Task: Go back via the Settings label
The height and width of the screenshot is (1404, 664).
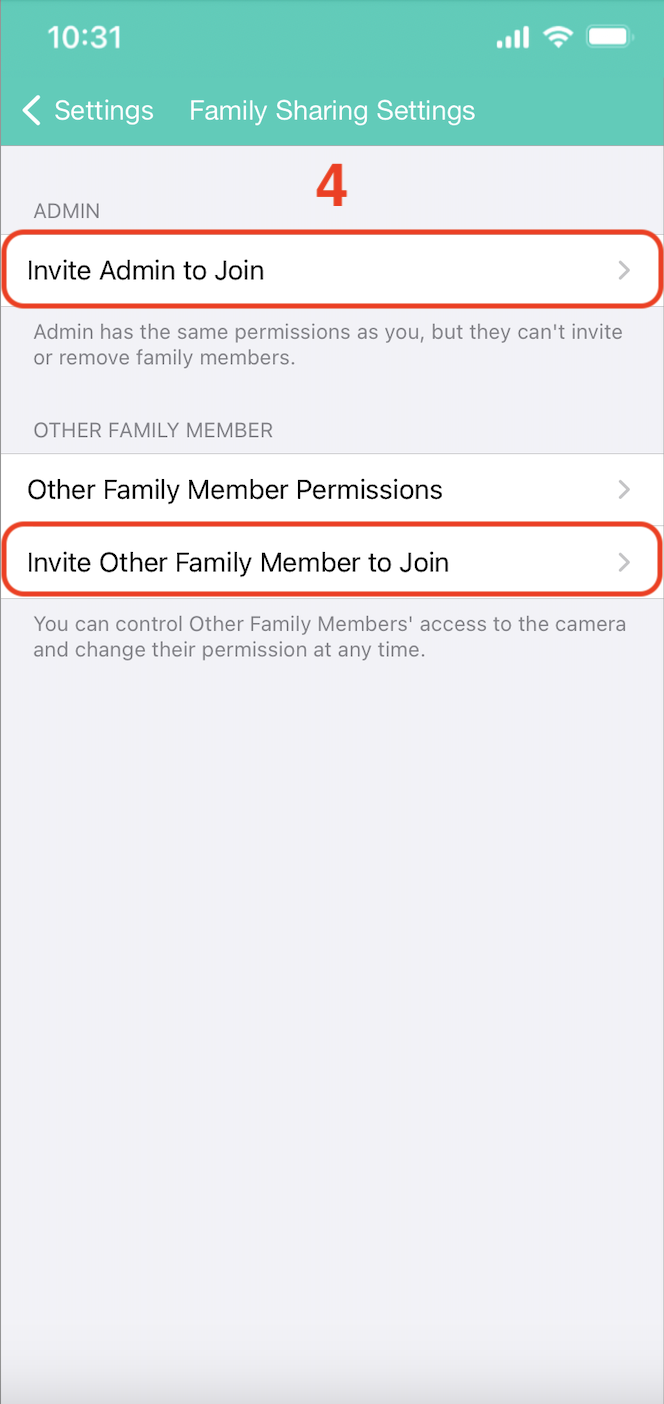Action: pos(103,110)
